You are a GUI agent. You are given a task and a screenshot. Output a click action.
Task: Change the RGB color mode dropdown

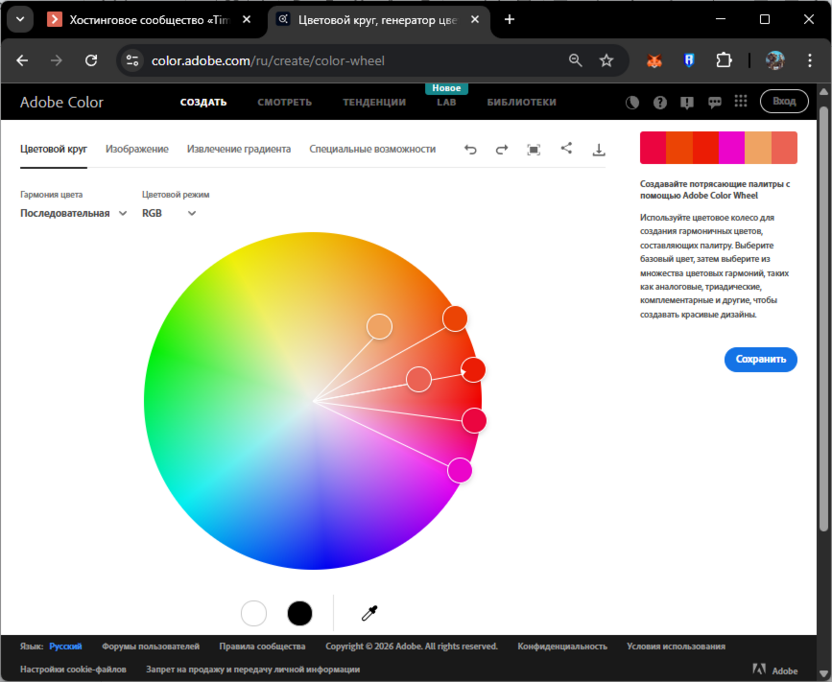[168, 213]
